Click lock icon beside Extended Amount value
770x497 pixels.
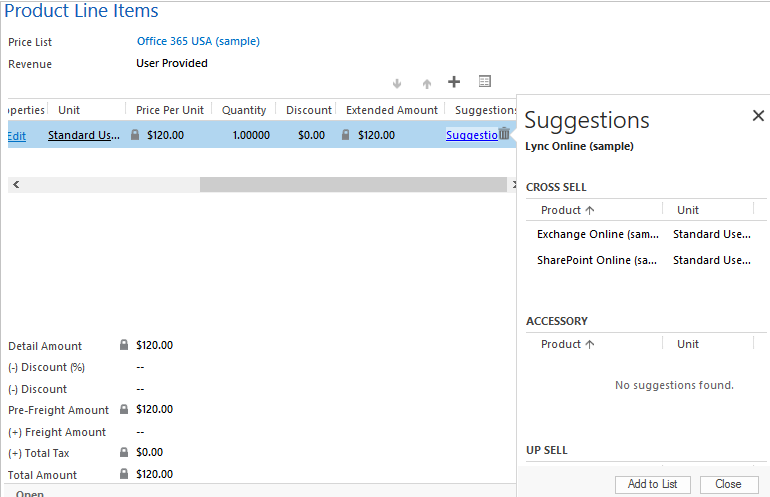coord(346,135)
